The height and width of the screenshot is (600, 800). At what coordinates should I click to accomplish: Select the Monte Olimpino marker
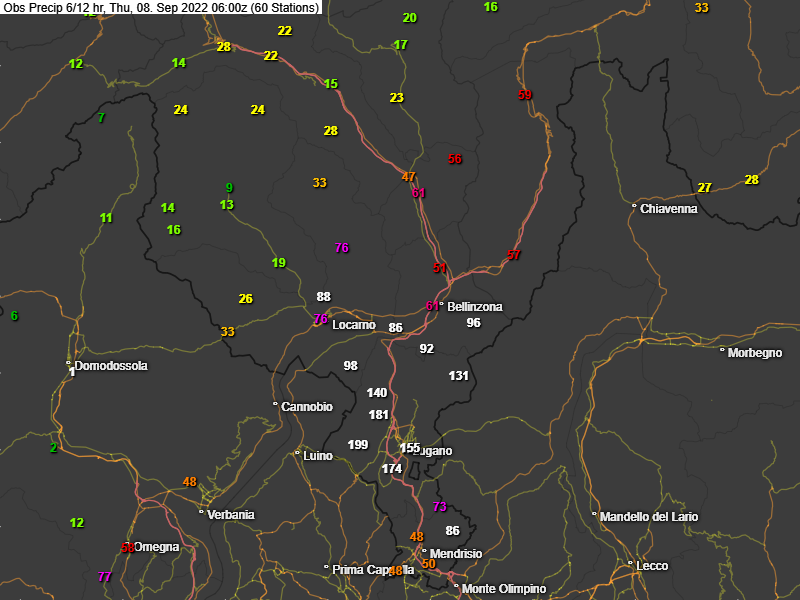(456, 588)
